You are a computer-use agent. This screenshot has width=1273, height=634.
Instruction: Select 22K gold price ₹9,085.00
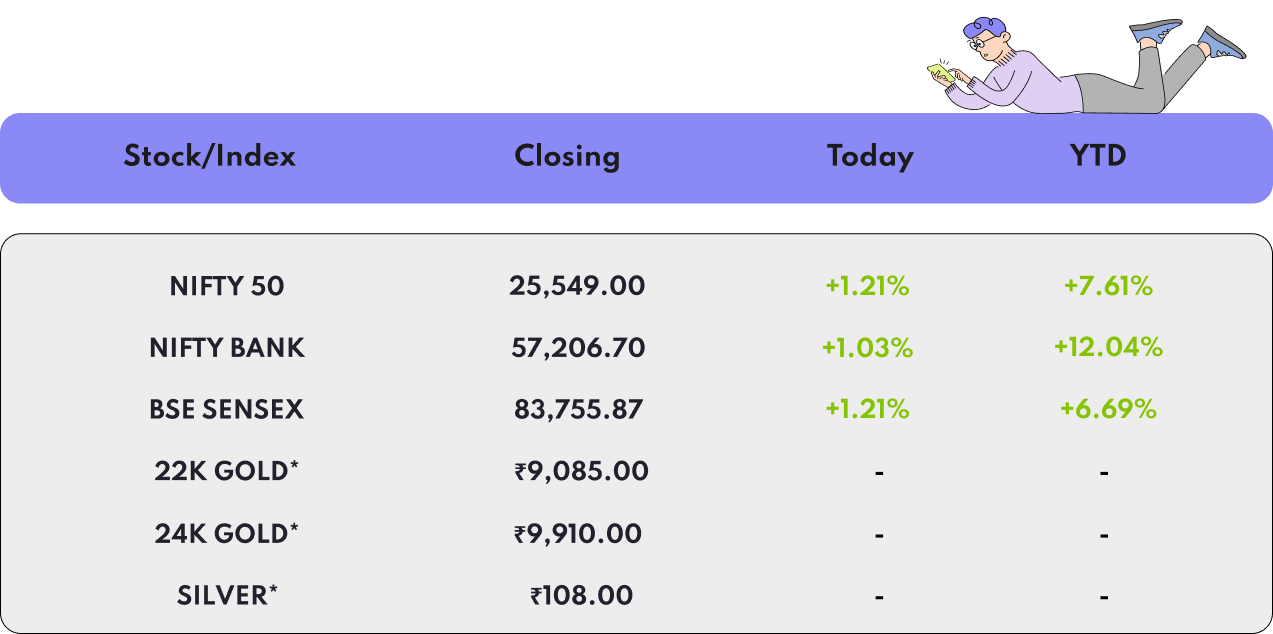click(x=581, y=471)
